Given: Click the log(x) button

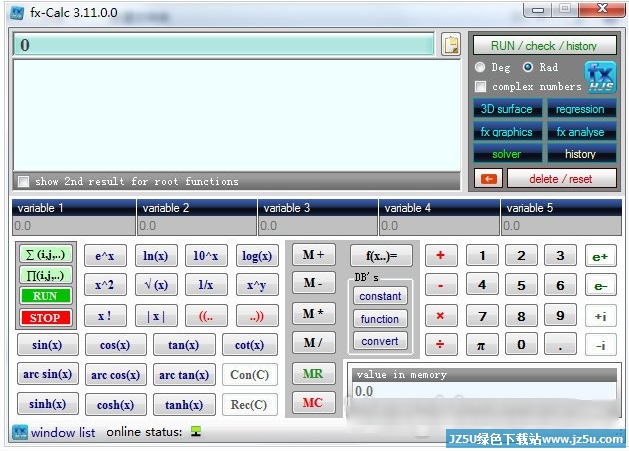Looking at the screenshot, I should (x=257, y=256).
